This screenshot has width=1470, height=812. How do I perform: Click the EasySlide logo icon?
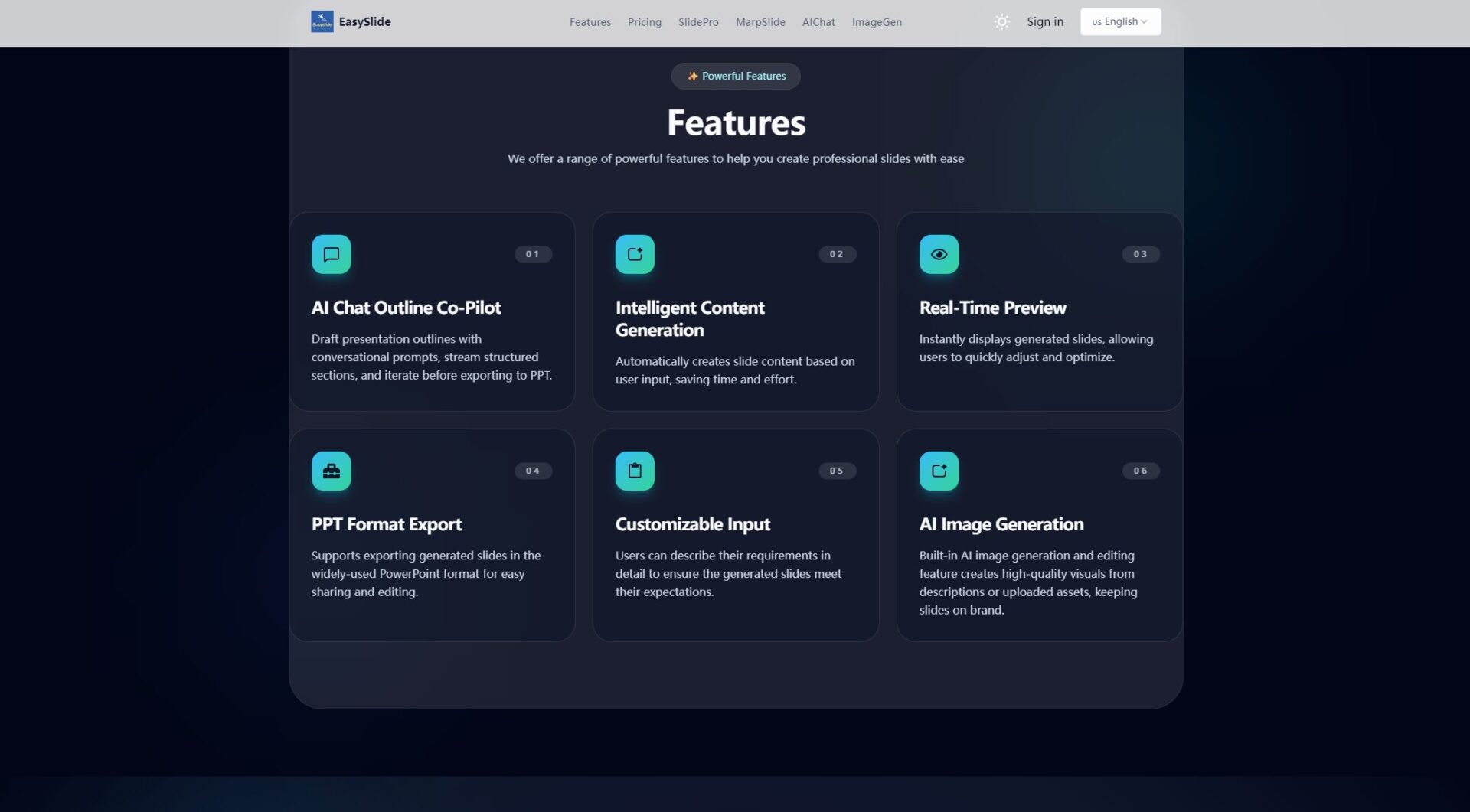tap(322, 21)
